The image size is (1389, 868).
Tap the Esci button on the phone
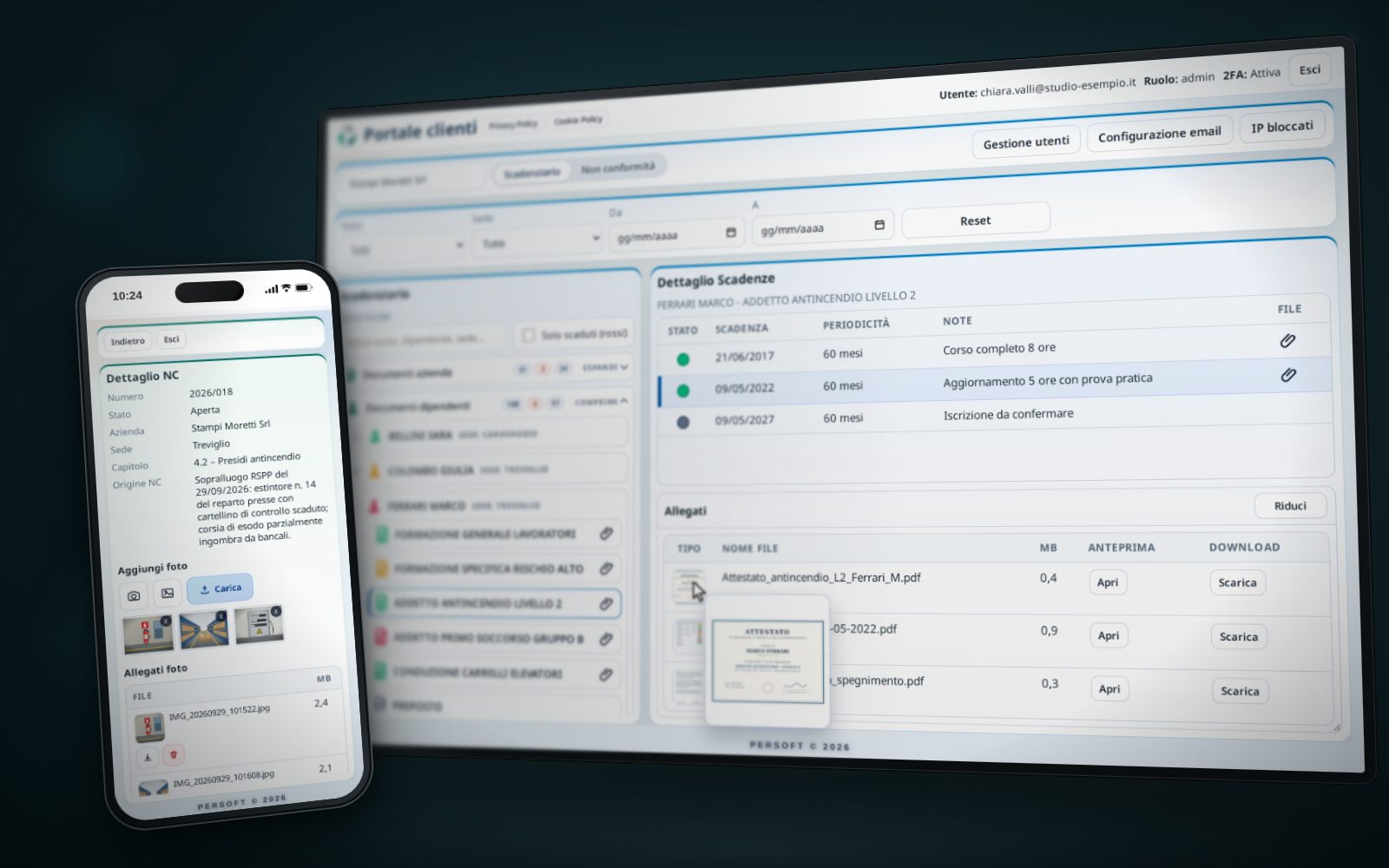coord(171,339)
